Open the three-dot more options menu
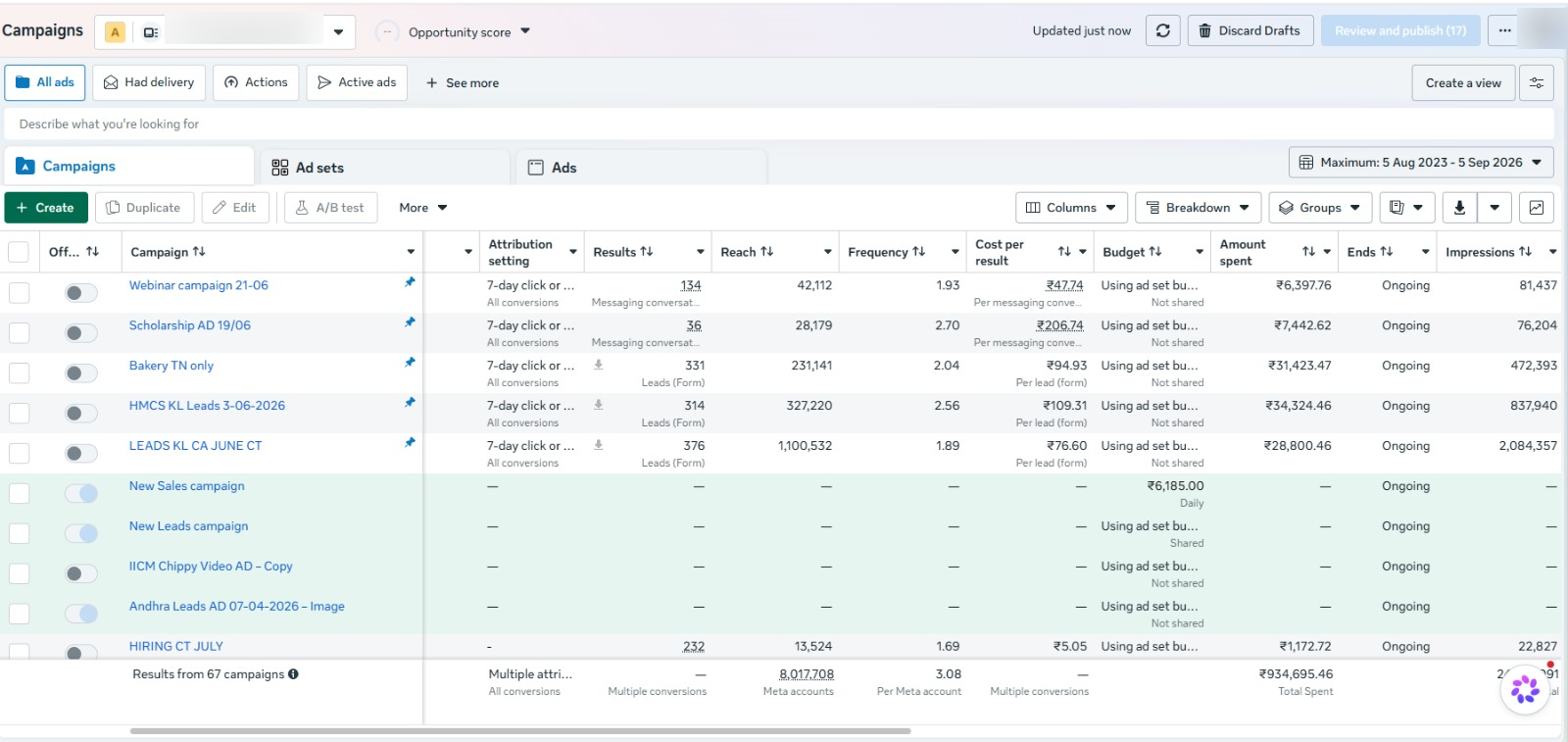The image size is (1568, 742). [1504, 30]
